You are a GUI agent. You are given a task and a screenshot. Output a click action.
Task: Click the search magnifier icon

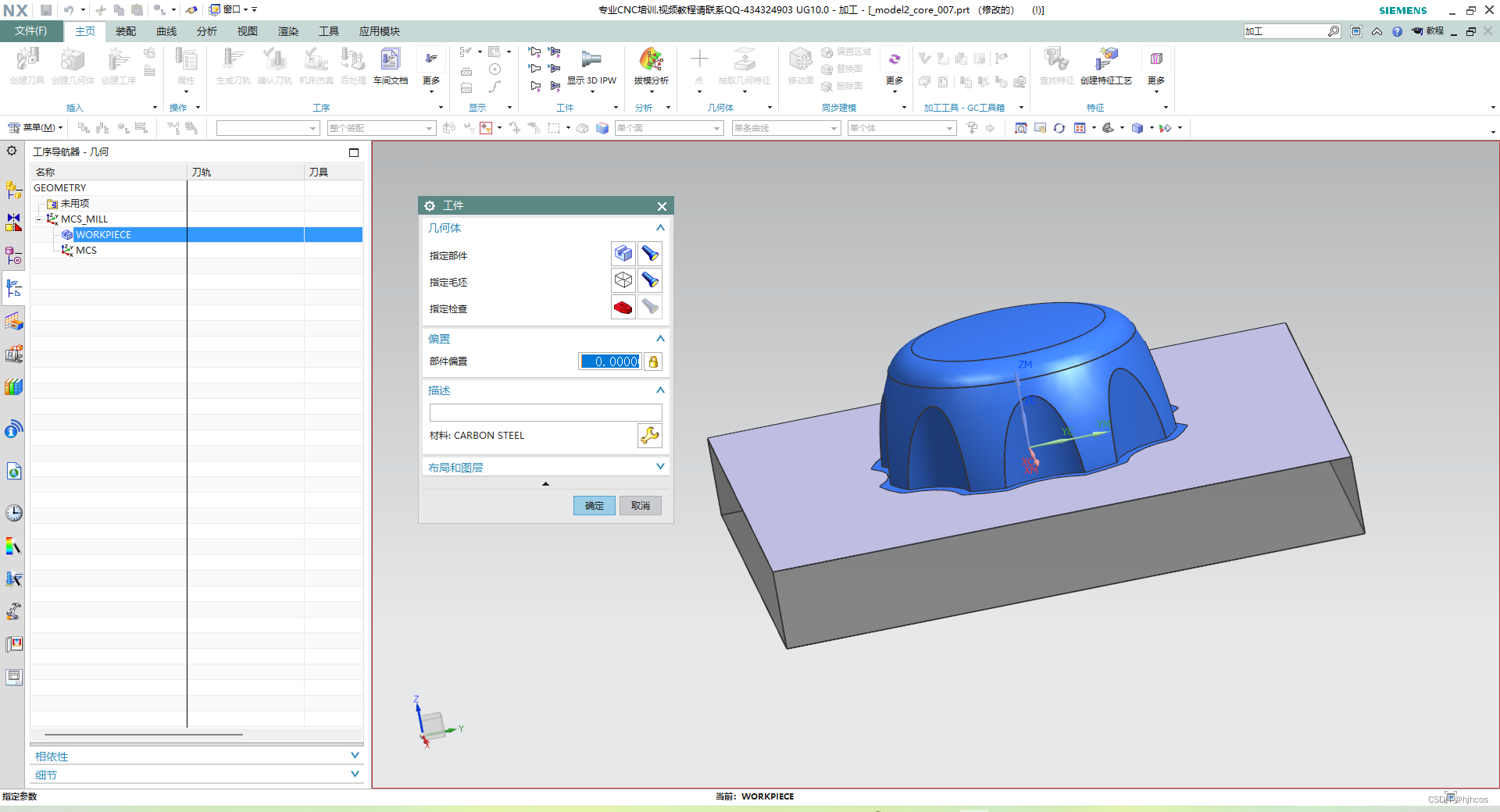coord(1333,31)
